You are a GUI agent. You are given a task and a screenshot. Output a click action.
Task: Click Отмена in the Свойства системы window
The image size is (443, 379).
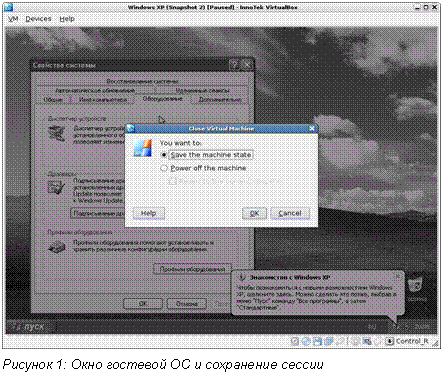tap(187, 304)
